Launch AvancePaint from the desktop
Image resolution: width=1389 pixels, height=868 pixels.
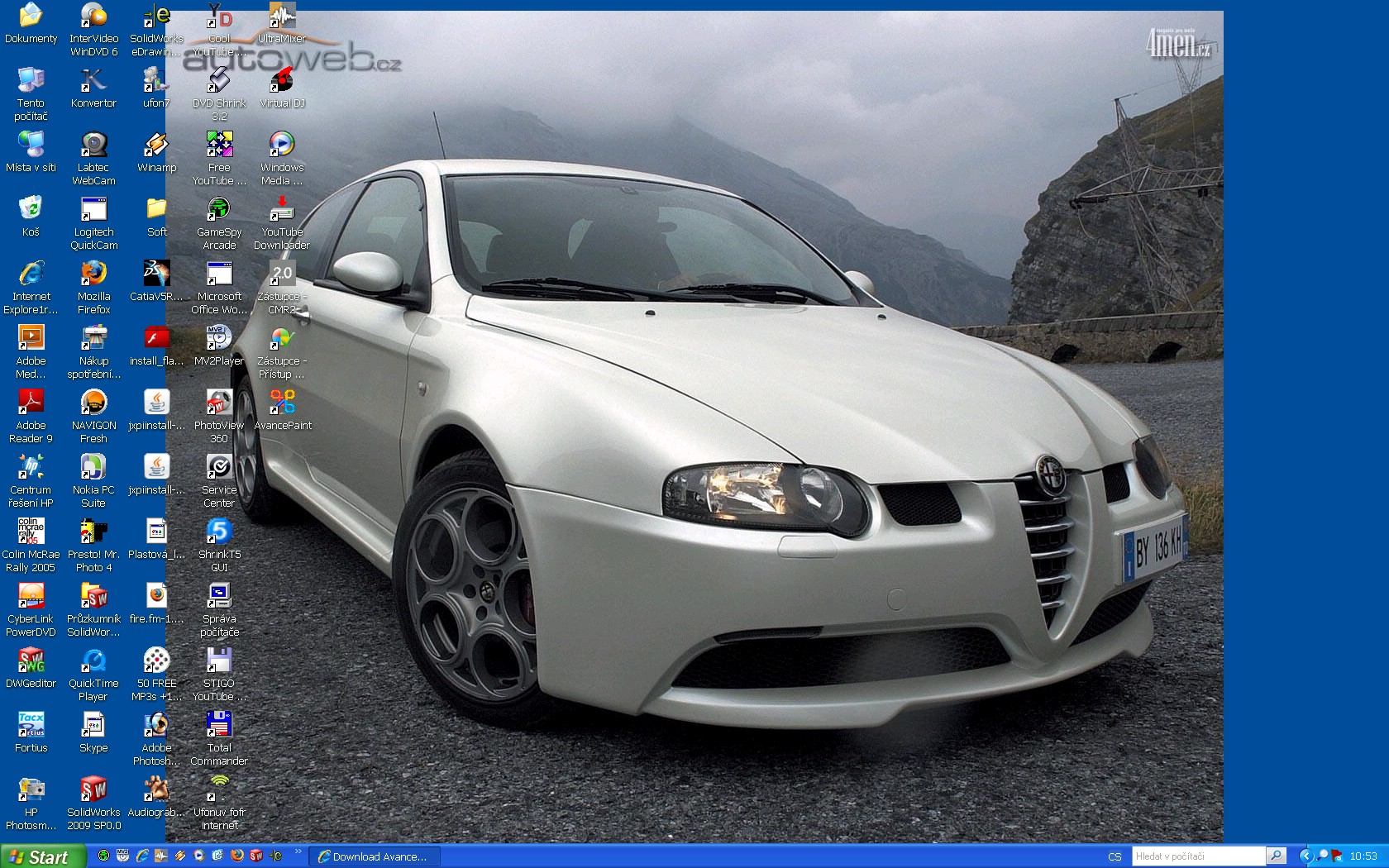(x=282, y=403)
